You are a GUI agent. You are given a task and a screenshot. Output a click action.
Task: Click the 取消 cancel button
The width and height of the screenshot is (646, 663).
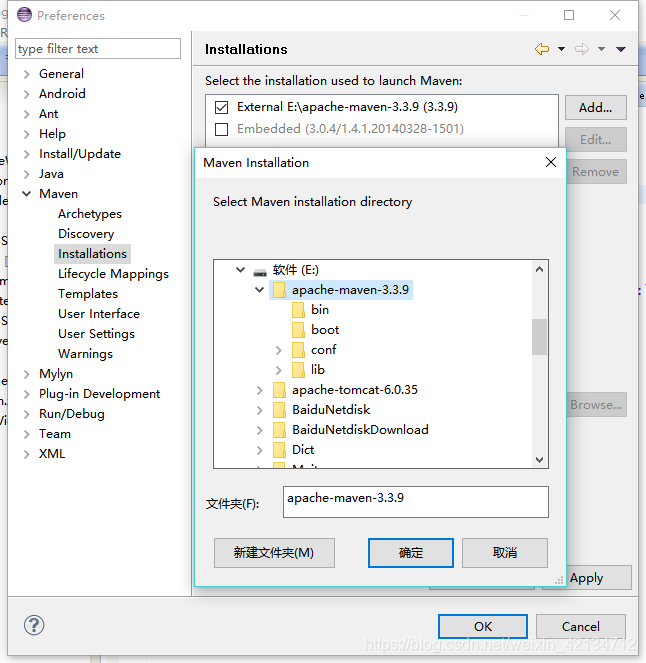coord(505,553)
